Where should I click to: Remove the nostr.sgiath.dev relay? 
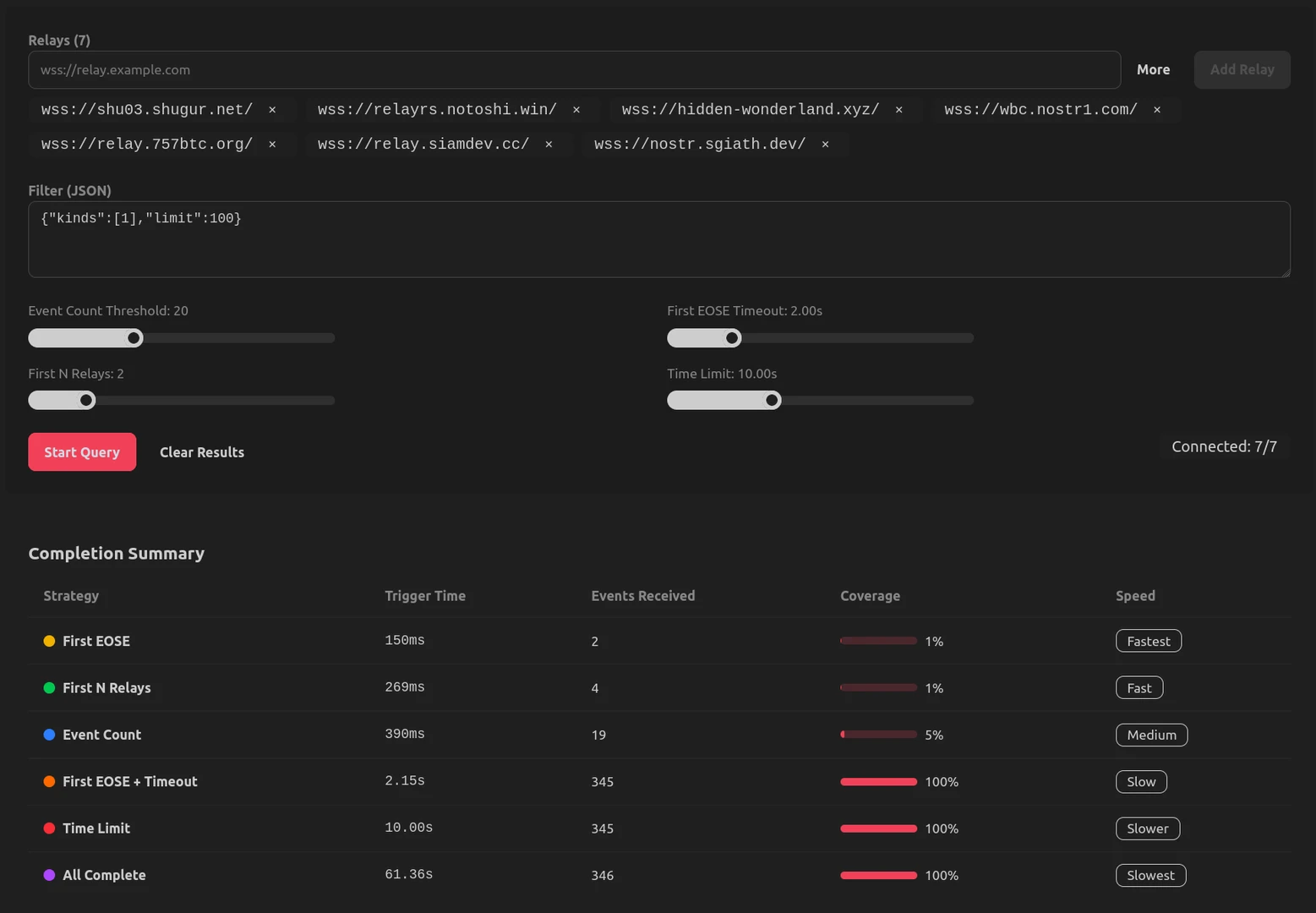coord(825,145)
